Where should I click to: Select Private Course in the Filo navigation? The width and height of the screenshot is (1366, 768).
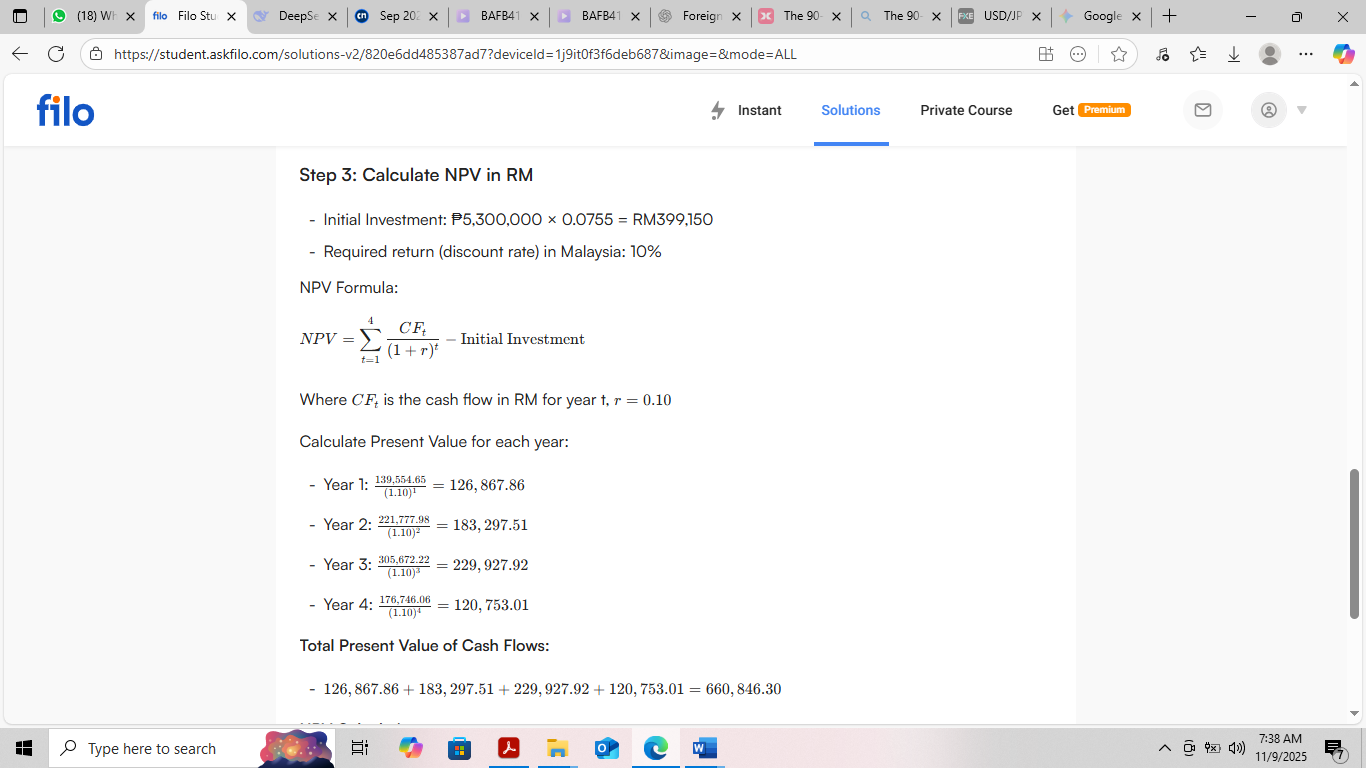(966, 110)
